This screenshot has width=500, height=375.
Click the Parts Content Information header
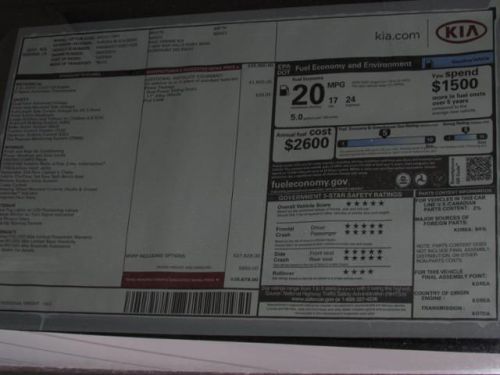454,193
